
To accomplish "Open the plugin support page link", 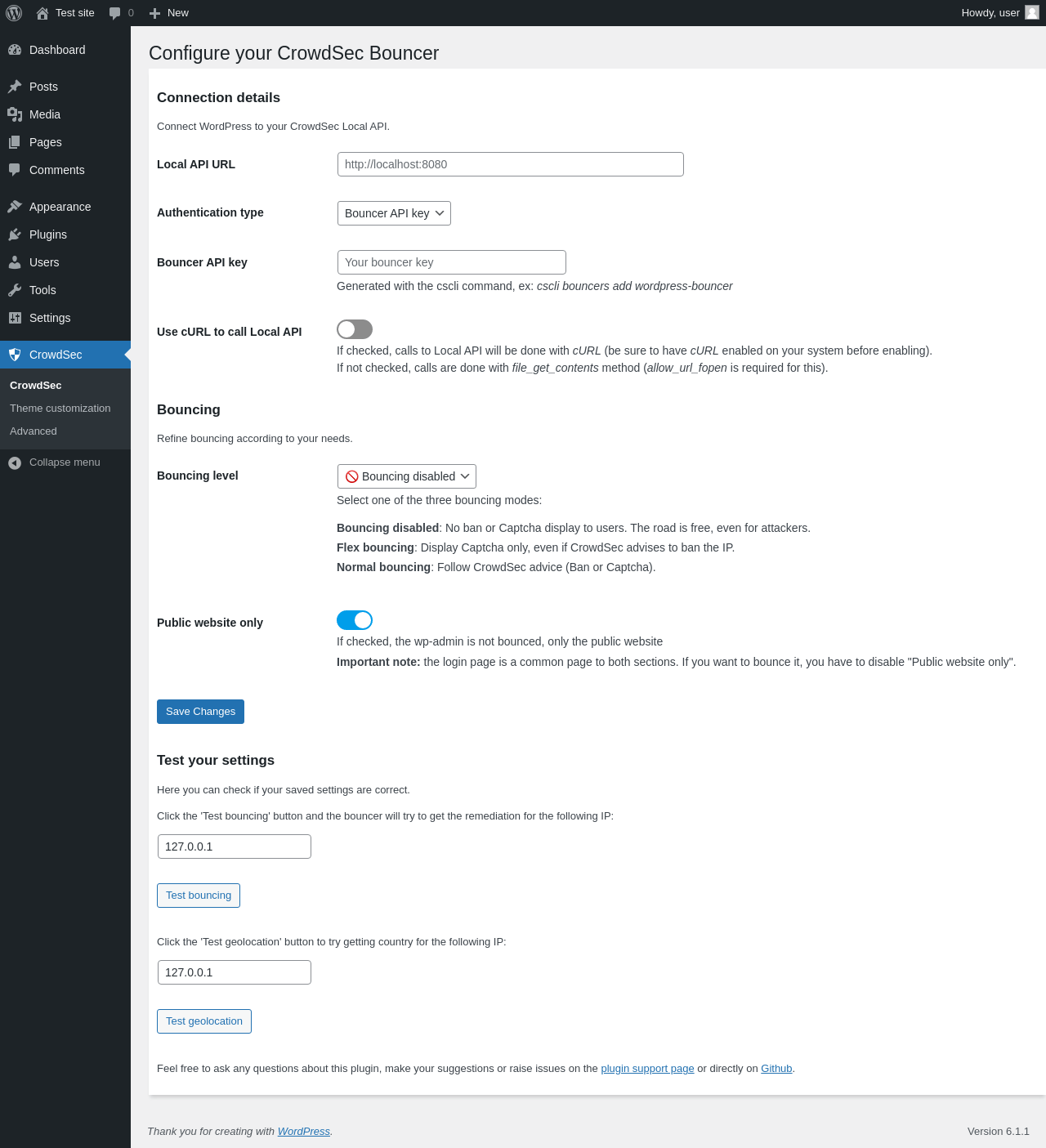I will [647, 1069].
